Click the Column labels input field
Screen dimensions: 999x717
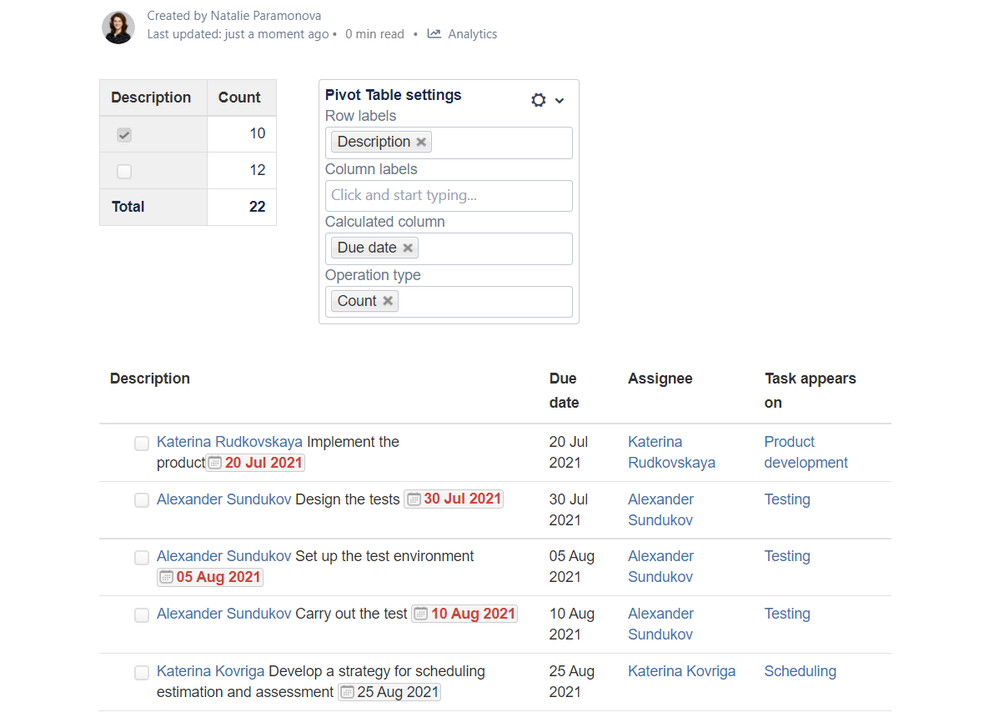448,196
